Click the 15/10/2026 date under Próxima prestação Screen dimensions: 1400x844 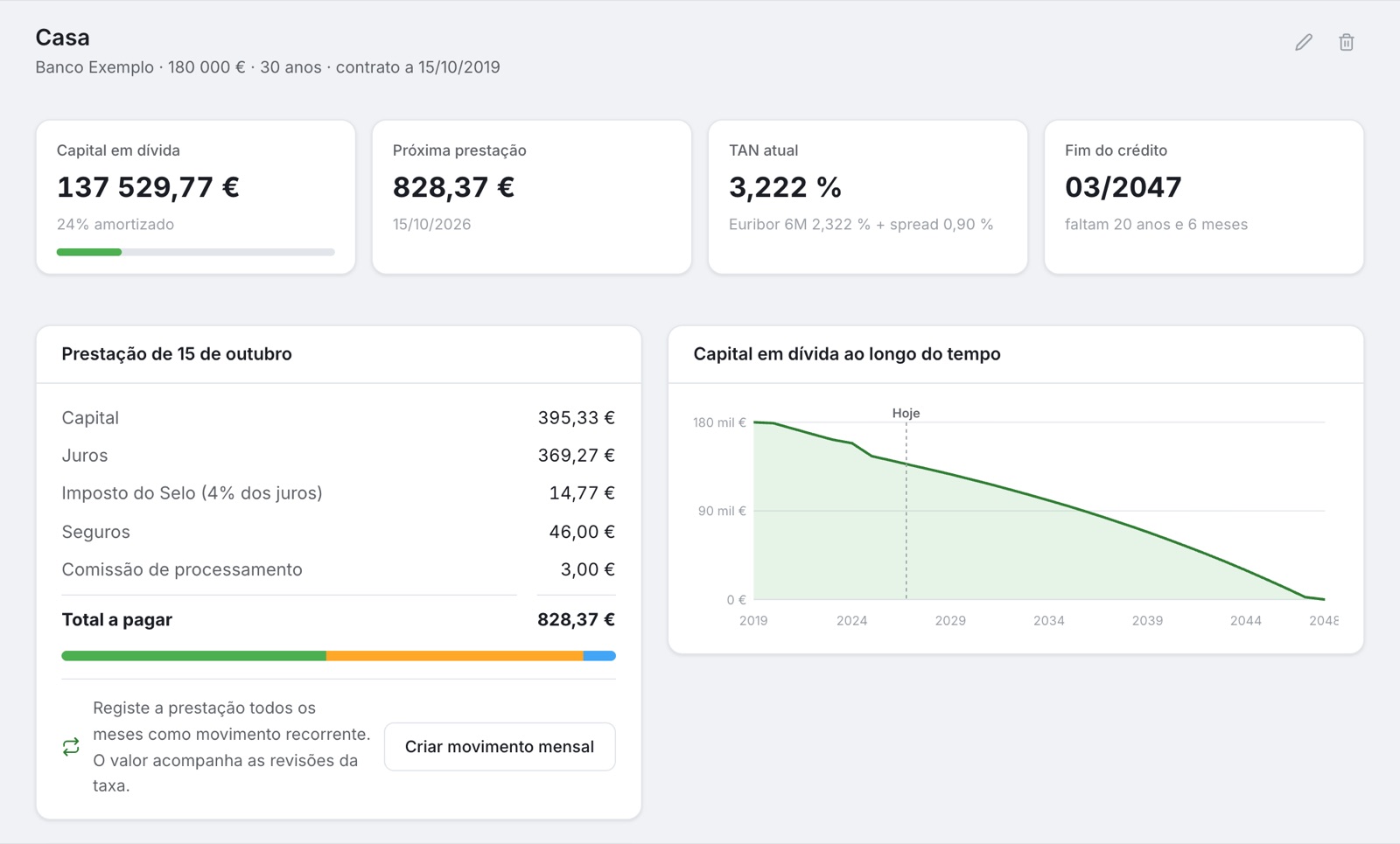pyautogui.click(x=431, y=225)
